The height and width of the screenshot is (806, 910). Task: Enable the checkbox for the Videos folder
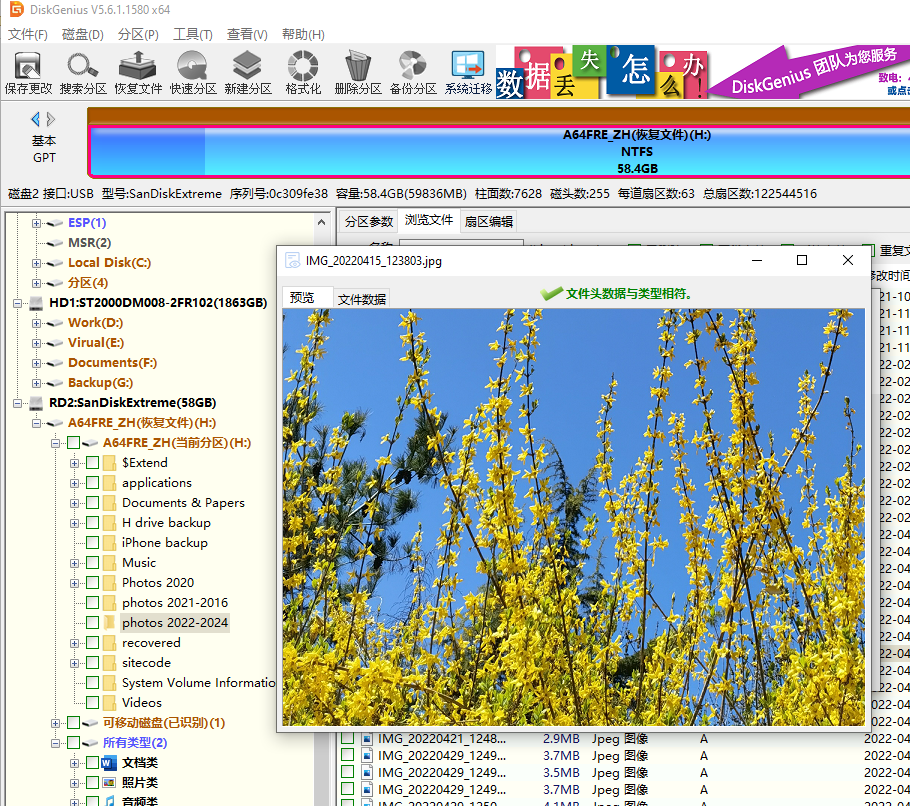92,703
